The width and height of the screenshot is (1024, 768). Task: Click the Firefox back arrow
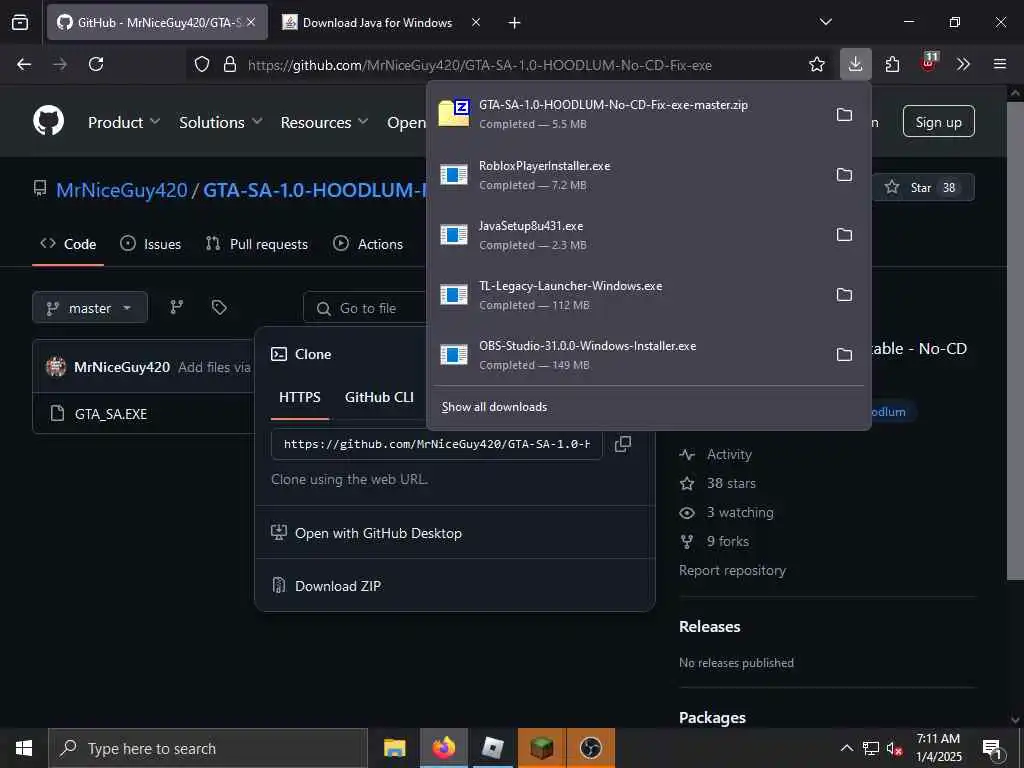[x=24, y=64]
